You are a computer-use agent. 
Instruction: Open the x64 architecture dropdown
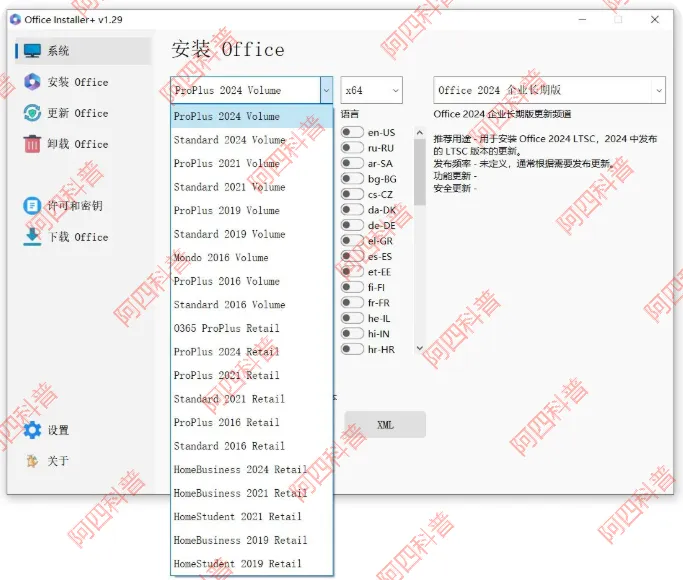371,90
